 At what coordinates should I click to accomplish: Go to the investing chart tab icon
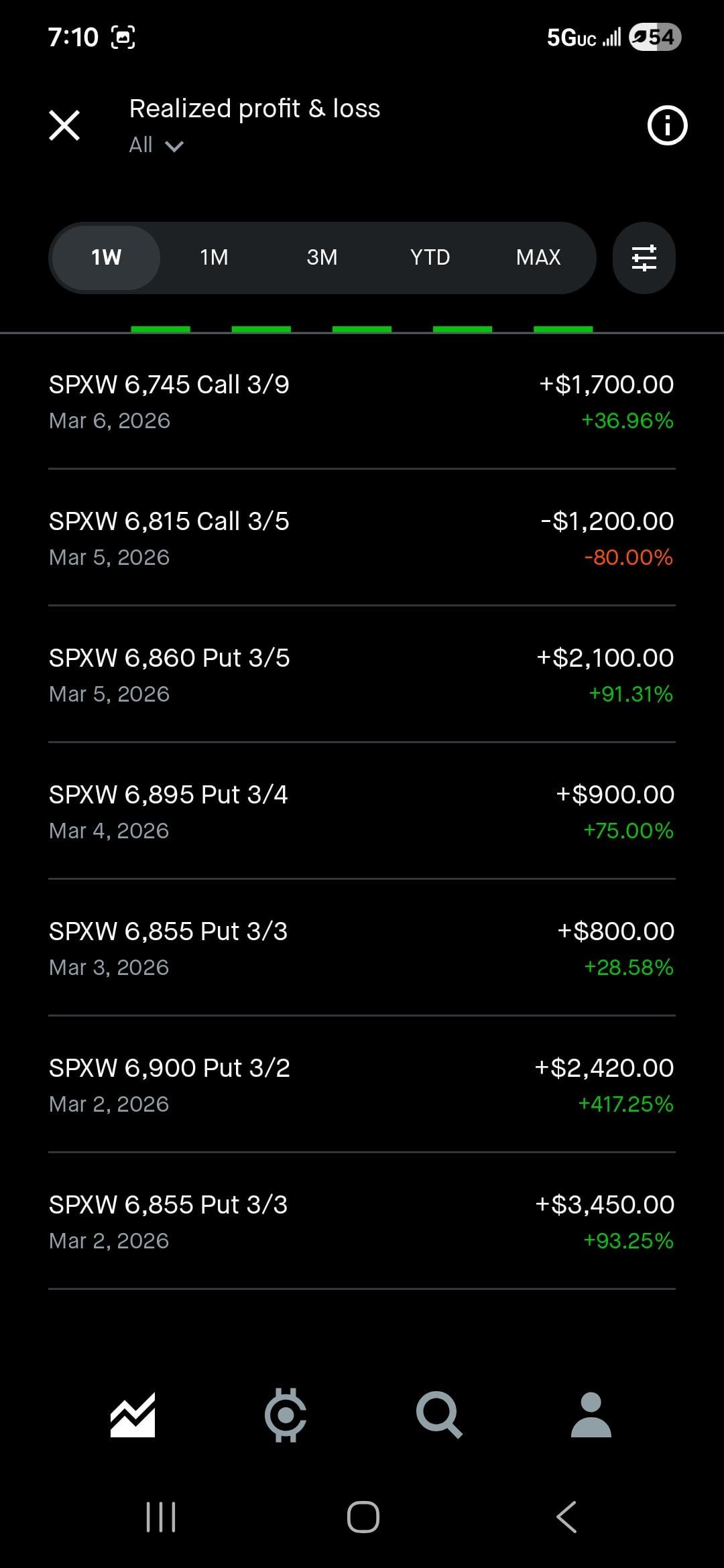coord(133,1415)
